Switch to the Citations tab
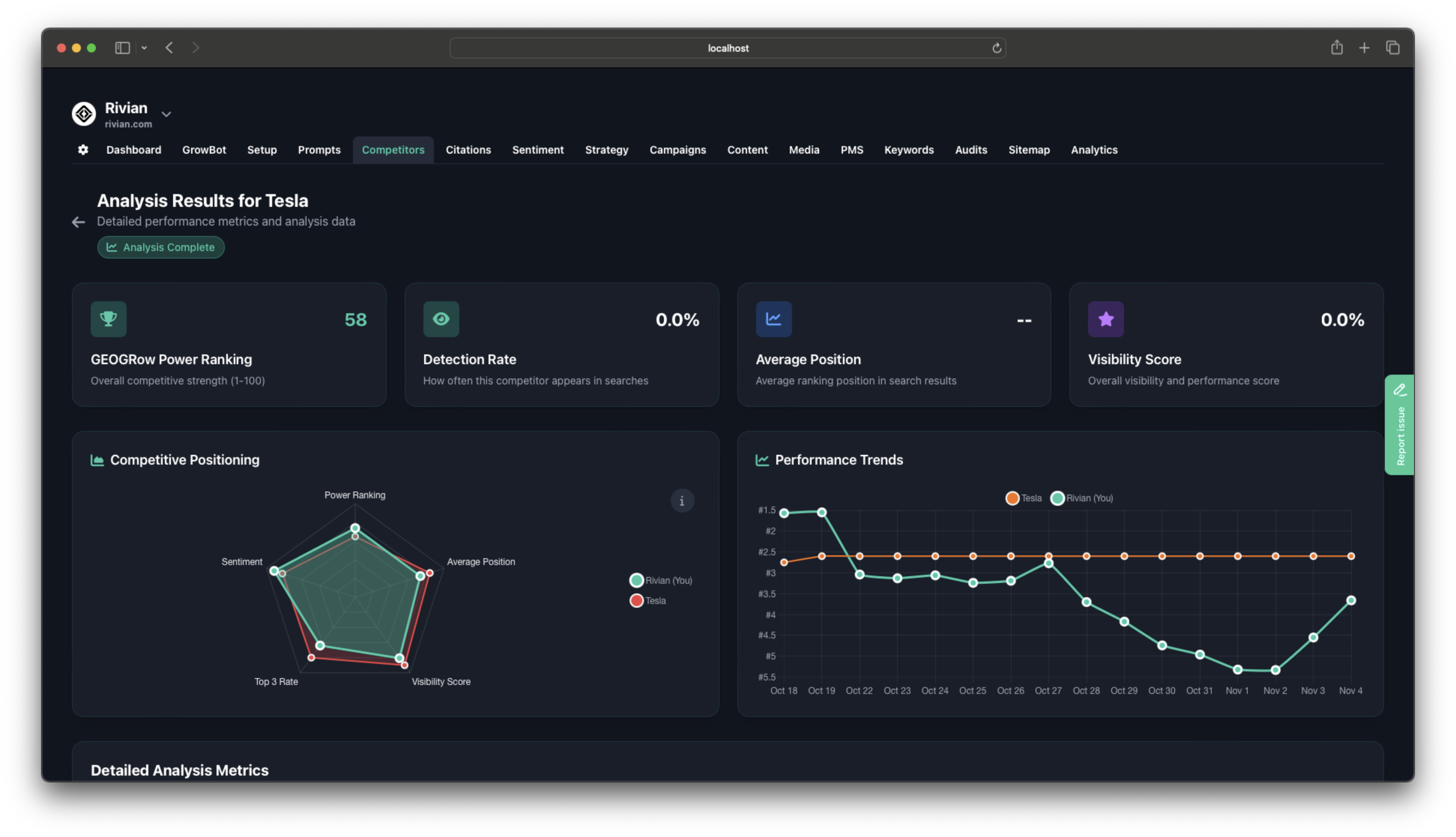 click(468, 150)
